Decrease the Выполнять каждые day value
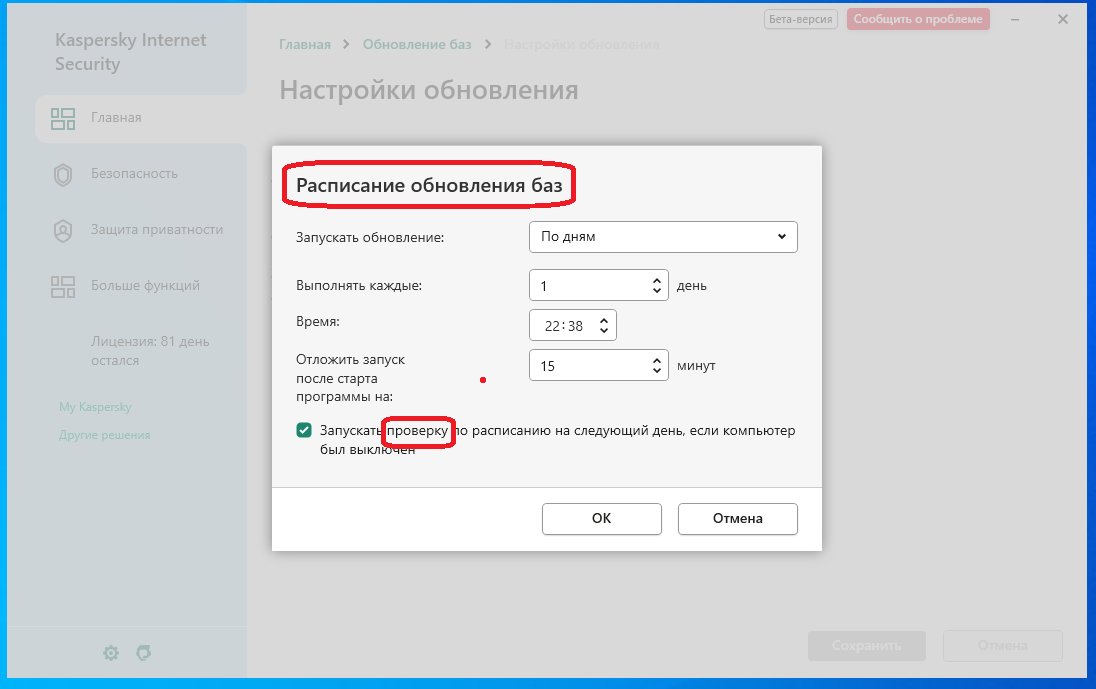The height and width of the screenshot is (689, 1096). pyautogui.click(x=656, y=290)
